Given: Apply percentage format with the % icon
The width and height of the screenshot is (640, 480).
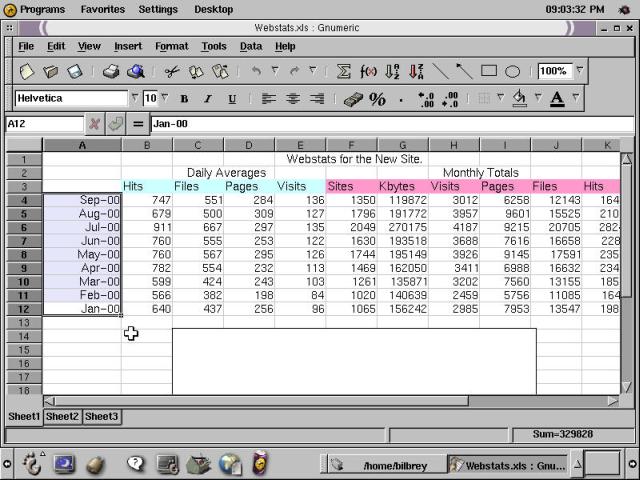Looking at the screenshot, I should coord(377,99).
